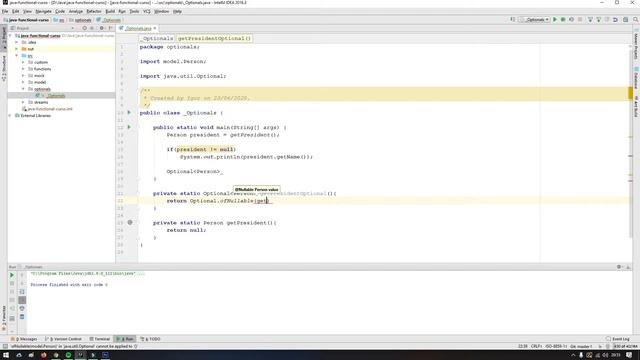Click src breadcrumb in navigation bar
Viewport: 640px width, 360px height.
click(59, 20)
